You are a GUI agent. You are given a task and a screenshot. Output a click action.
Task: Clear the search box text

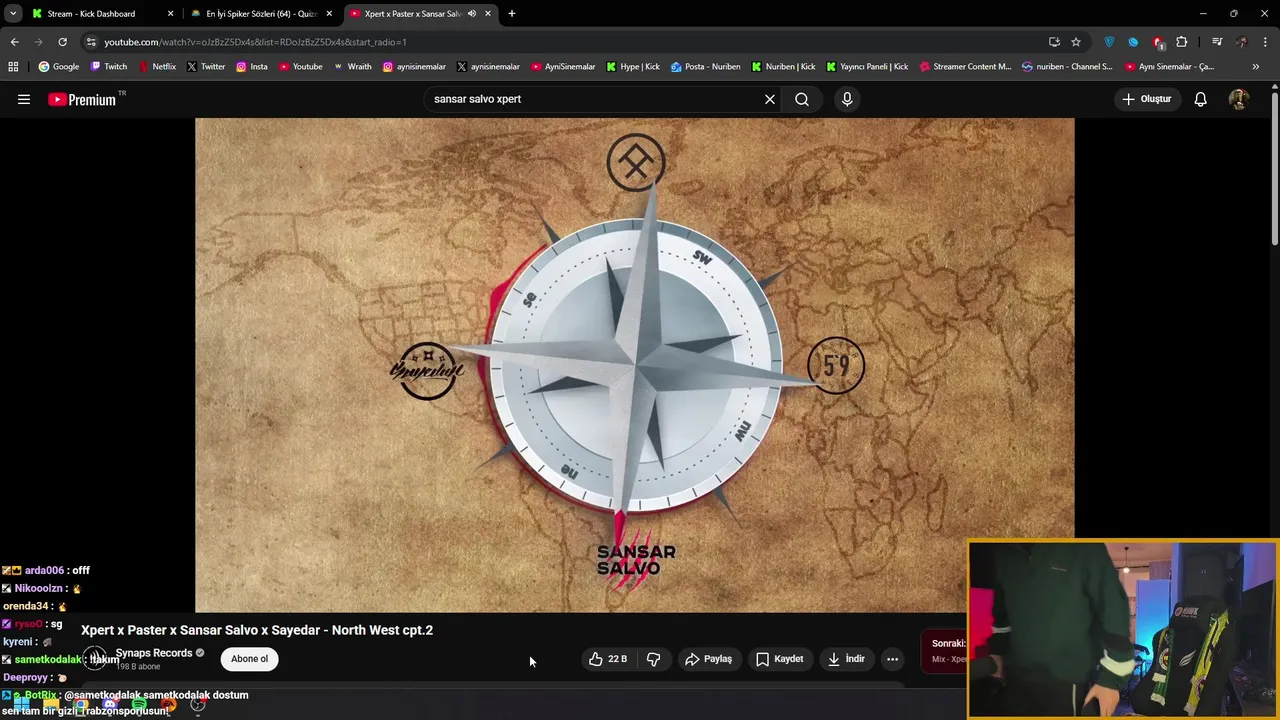tap(770, 99)
